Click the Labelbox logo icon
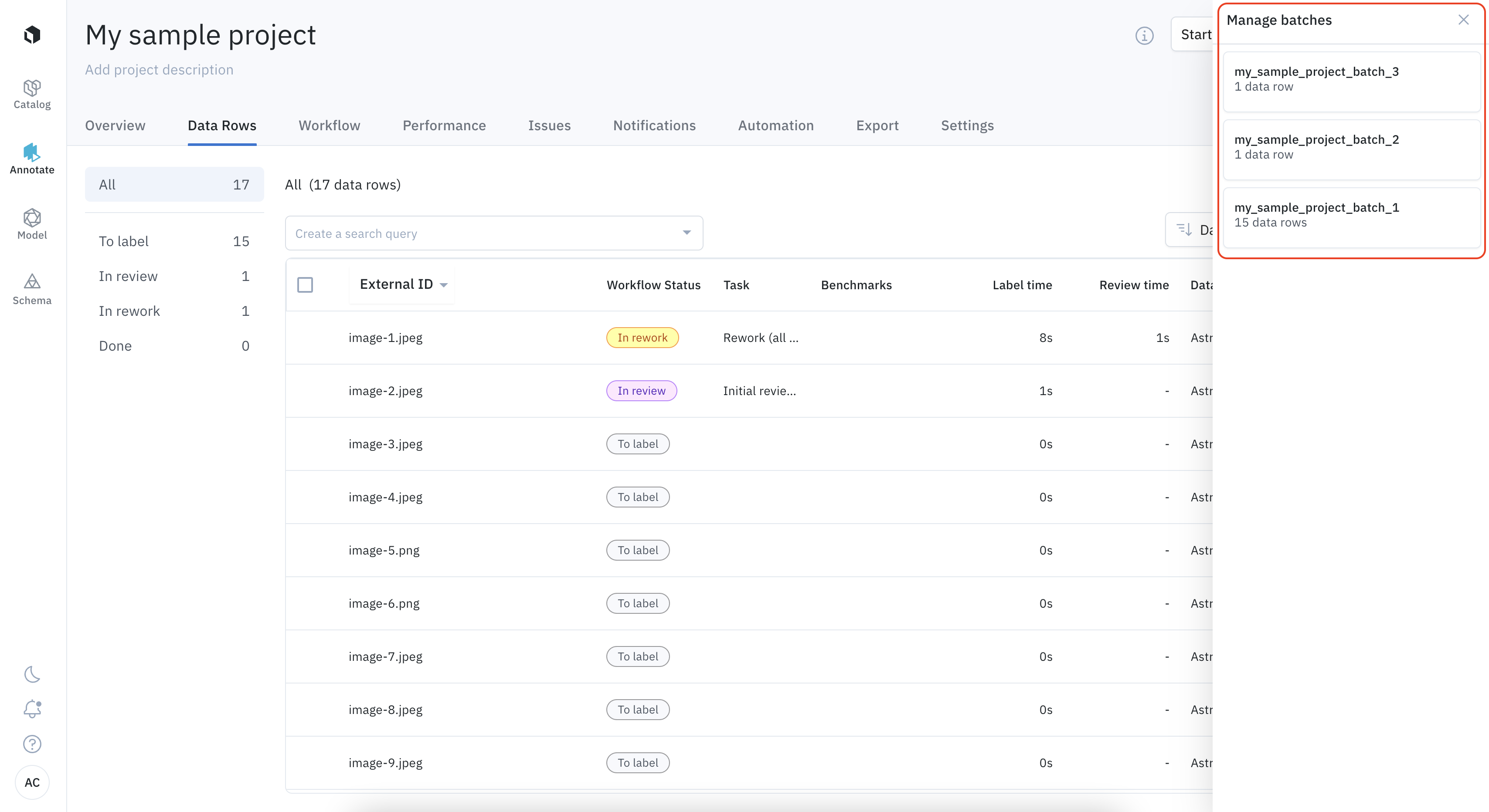This screenshot has height=812, width=1489. [x=32, y=35]
